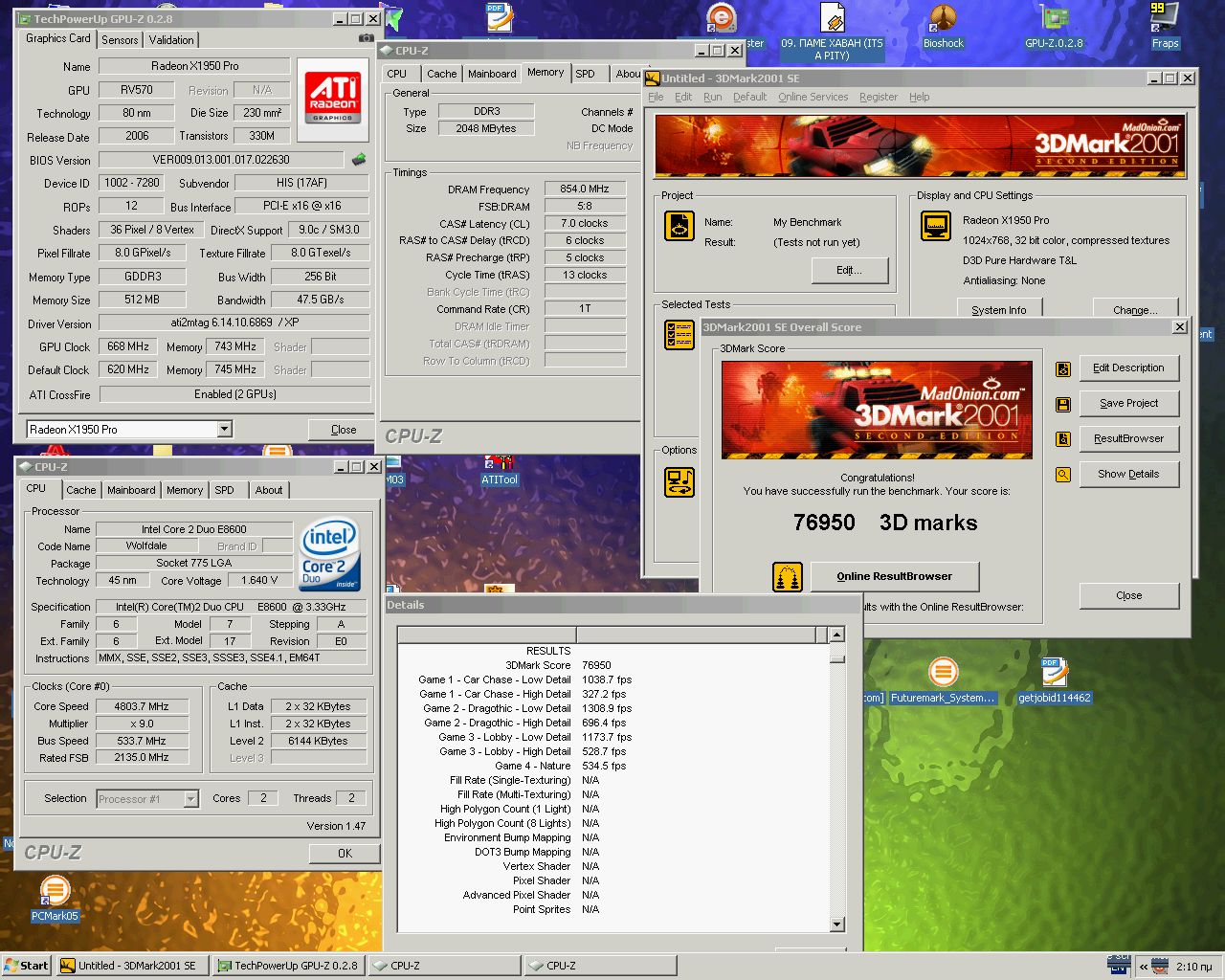The image size is (1225, 980).
Task: Click the Change... button
Action: (1135, 308)
